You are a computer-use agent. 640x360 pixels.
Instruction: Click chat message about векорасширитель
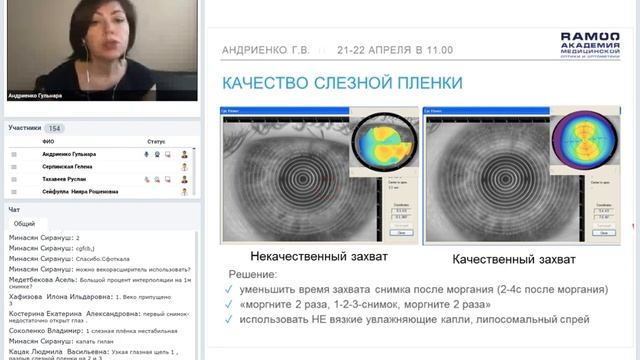pos(100,269)
